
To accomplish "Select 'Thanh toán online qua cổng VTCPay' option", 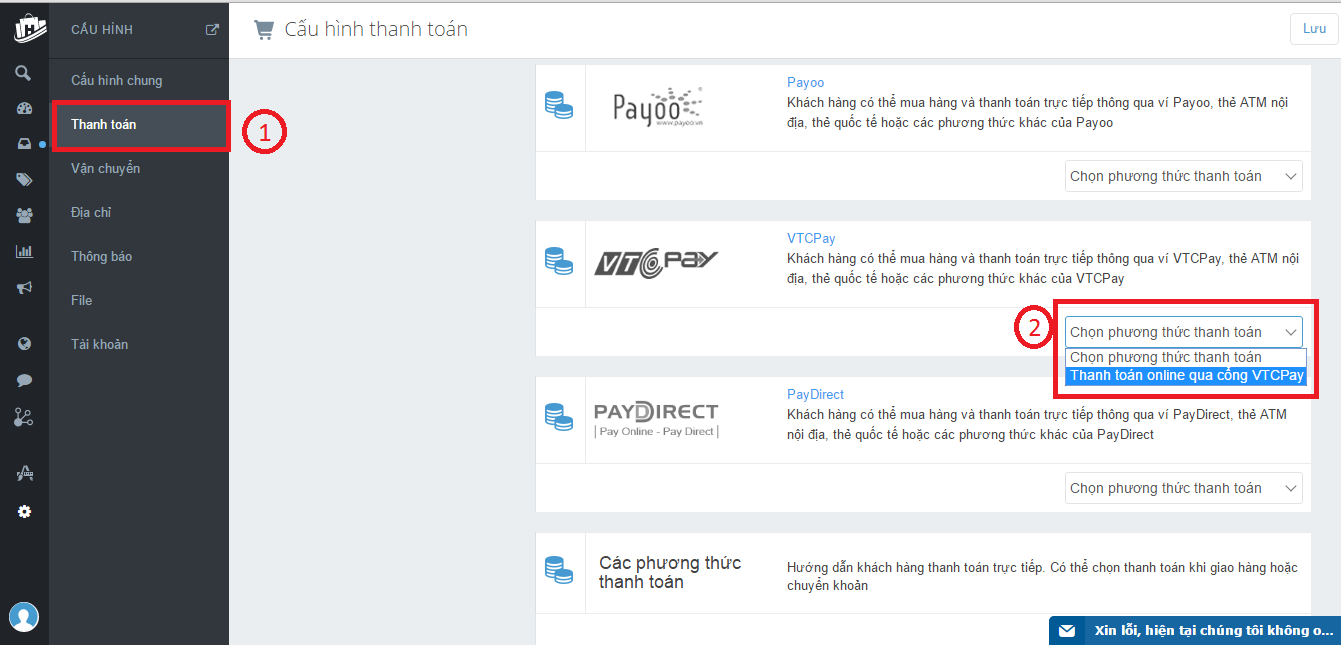I will click(x=1186, y=376).
